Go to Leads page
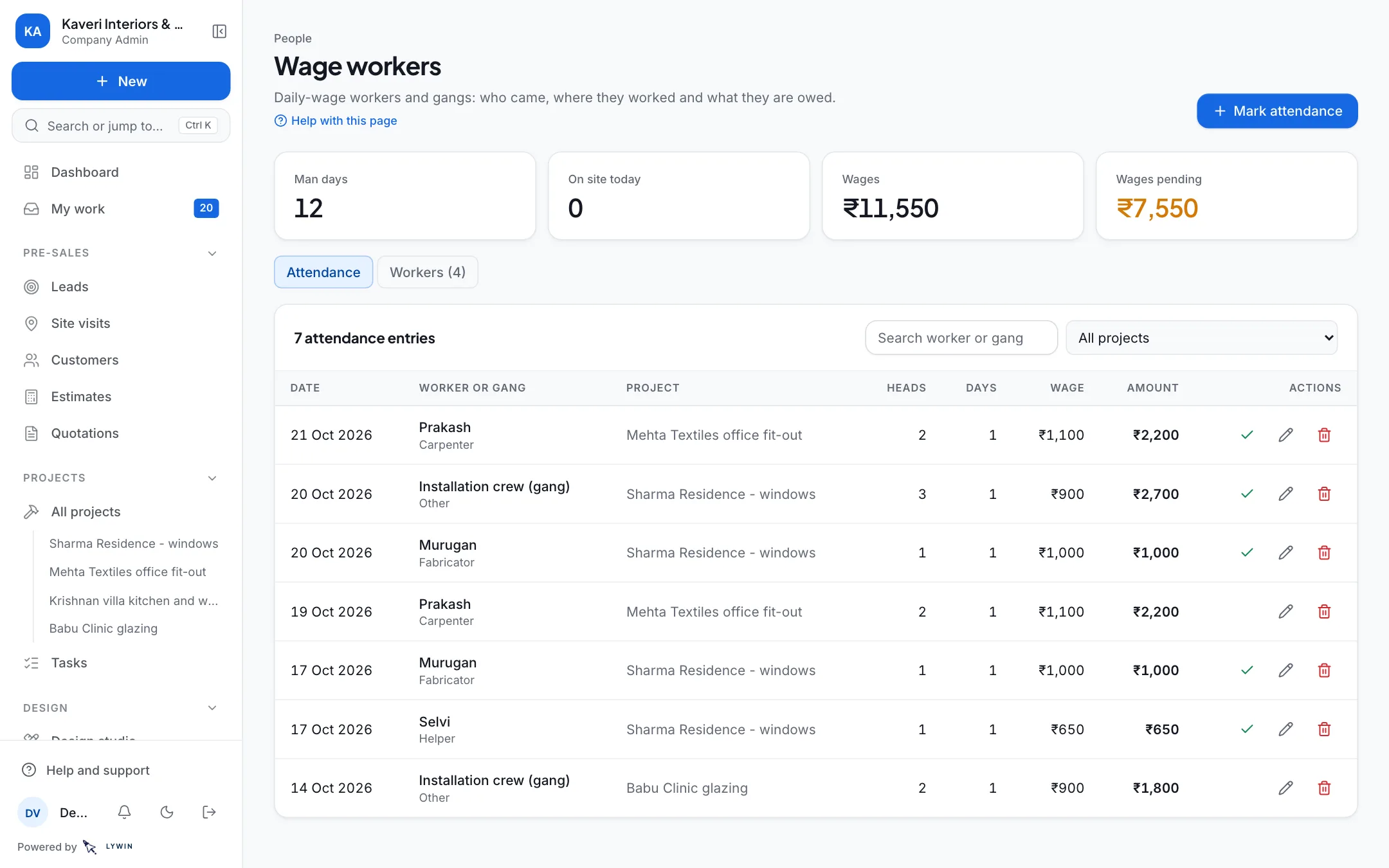 pos(121,287)
